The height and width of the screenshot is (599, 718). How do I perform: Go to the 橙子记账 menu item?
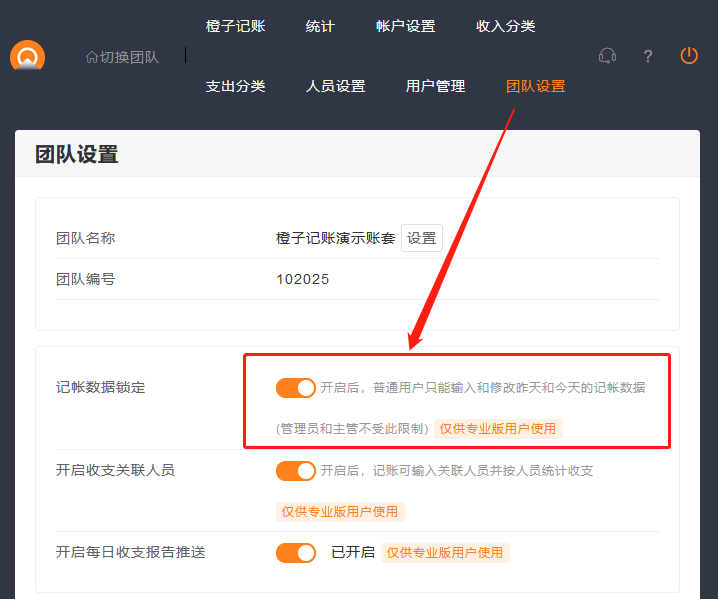pyautogui.click(x=235, y=26)
